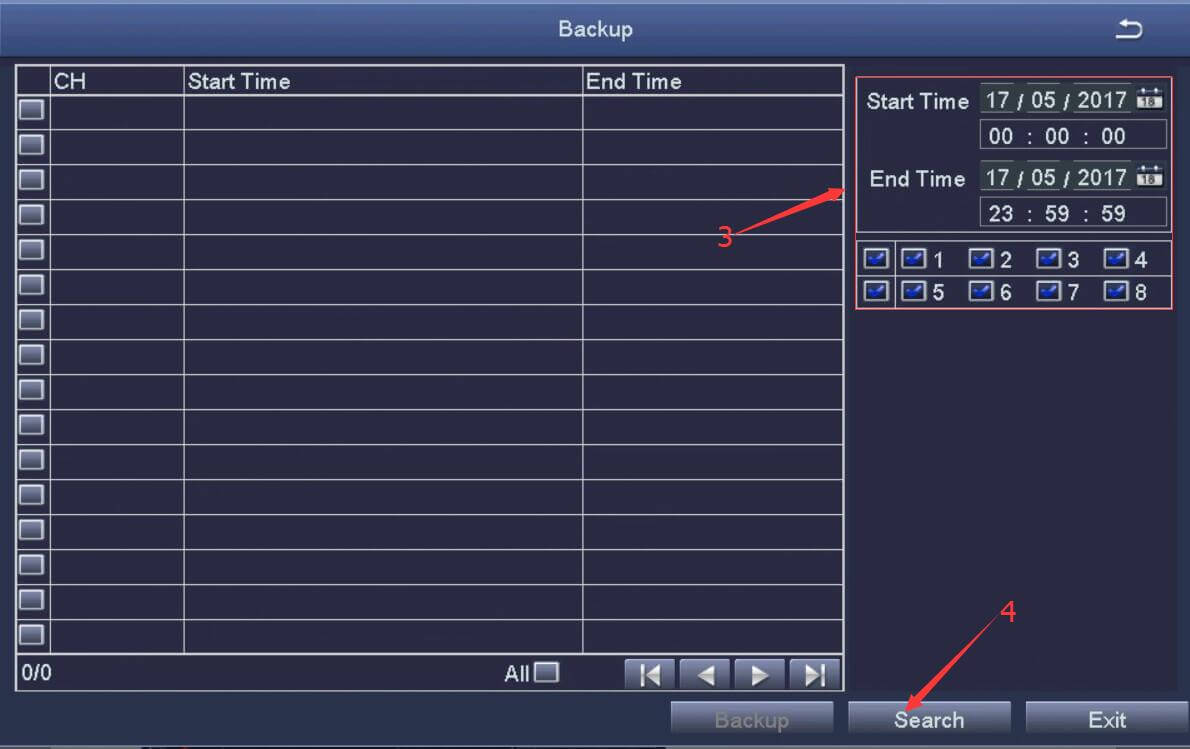
Task: Jump to the last page of results
Action: [814, 673]
